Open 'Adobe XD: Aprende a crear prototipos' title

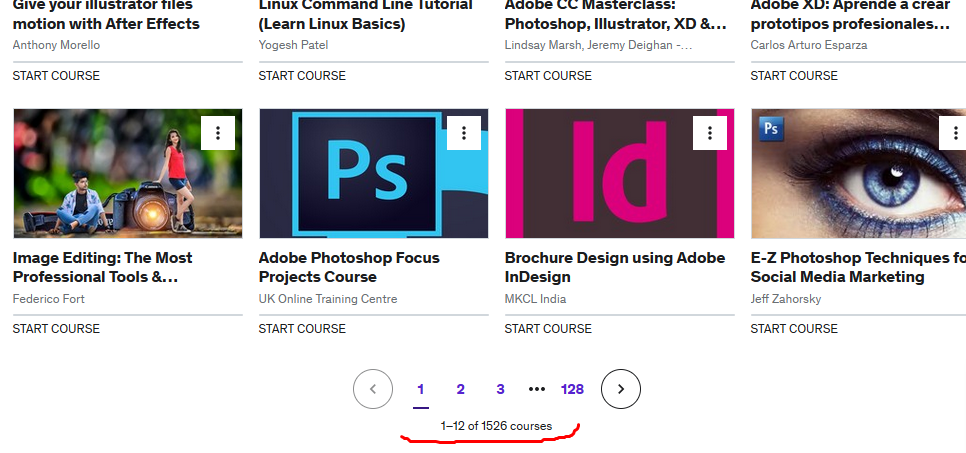[850, 15]
